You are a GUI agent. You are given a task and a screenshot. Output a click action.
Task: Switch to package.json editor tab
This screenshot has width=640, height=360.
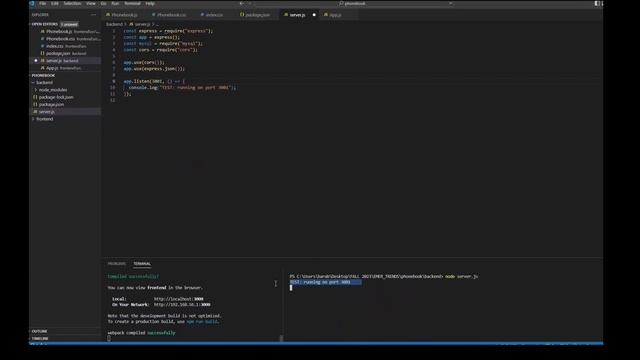[x=257, y=15]
